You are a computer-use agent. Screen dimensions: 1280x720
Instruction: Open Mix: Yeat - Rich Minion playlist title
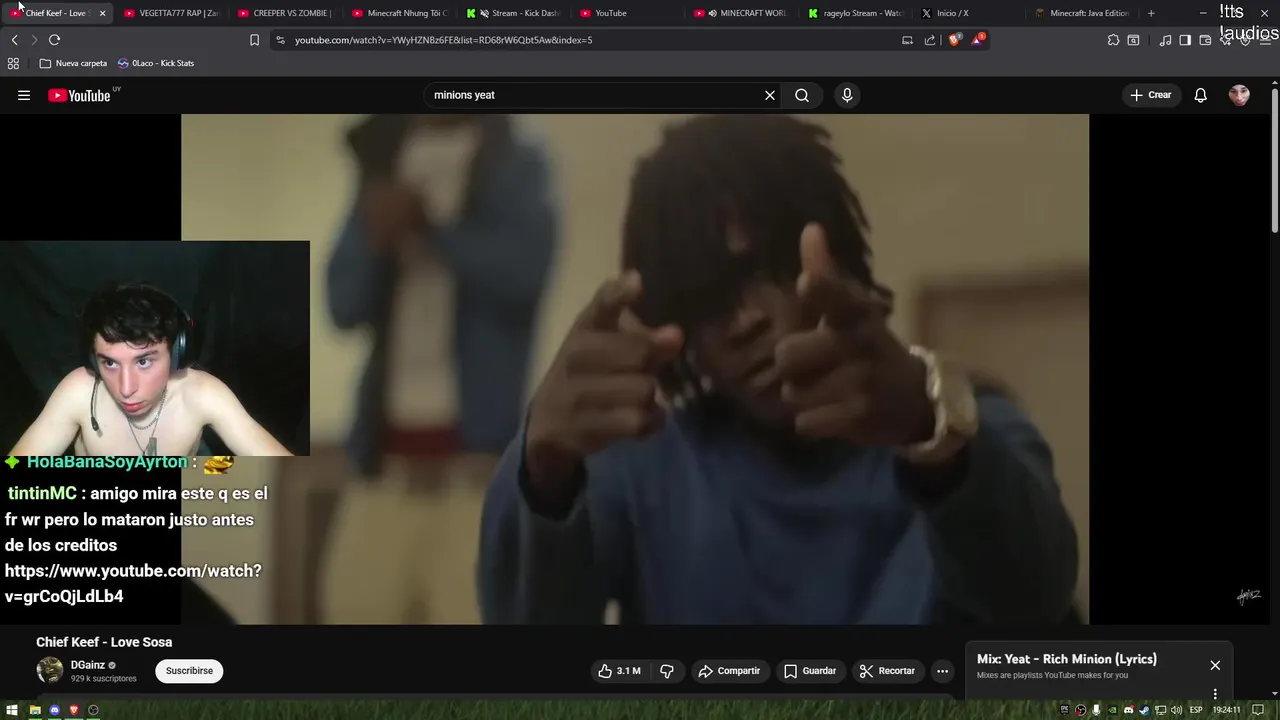1067,659
